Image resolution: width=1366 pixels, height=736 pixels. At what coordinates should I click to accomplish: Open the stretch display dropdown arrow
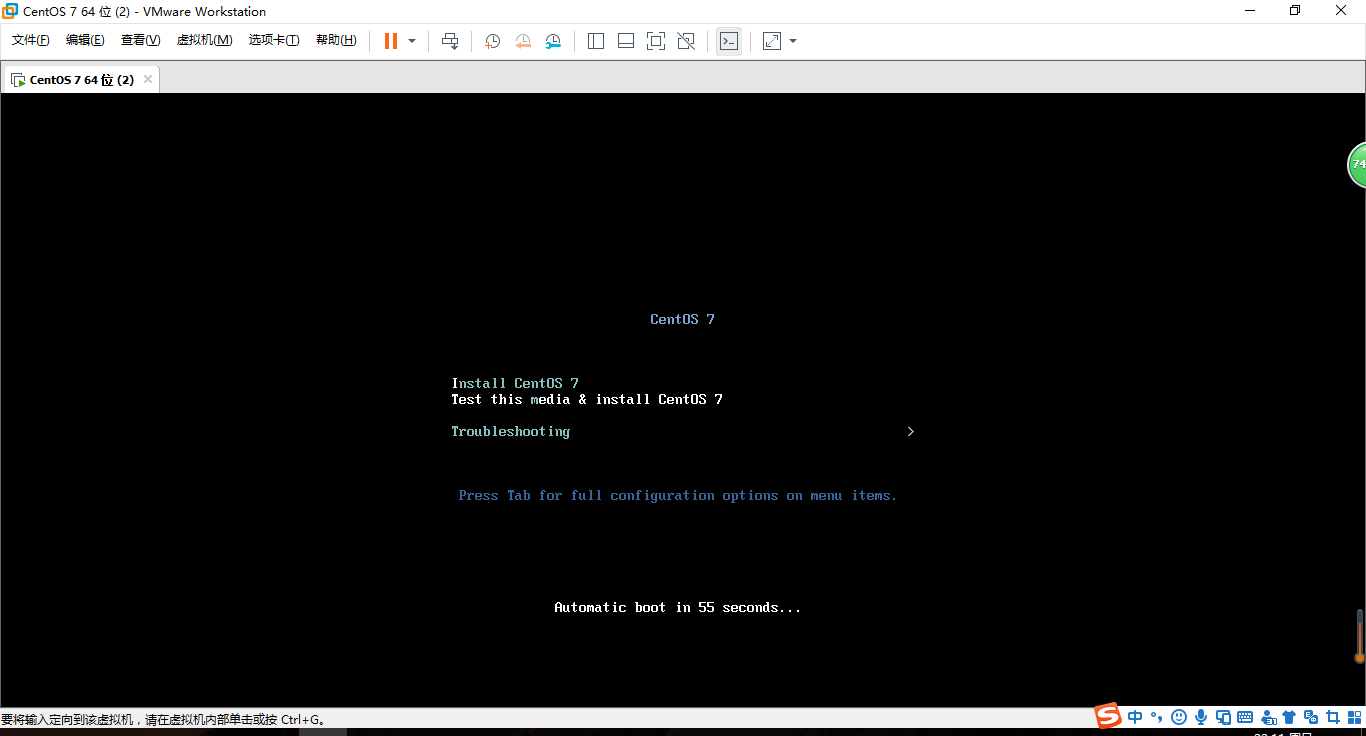click(x=793, y=41)
